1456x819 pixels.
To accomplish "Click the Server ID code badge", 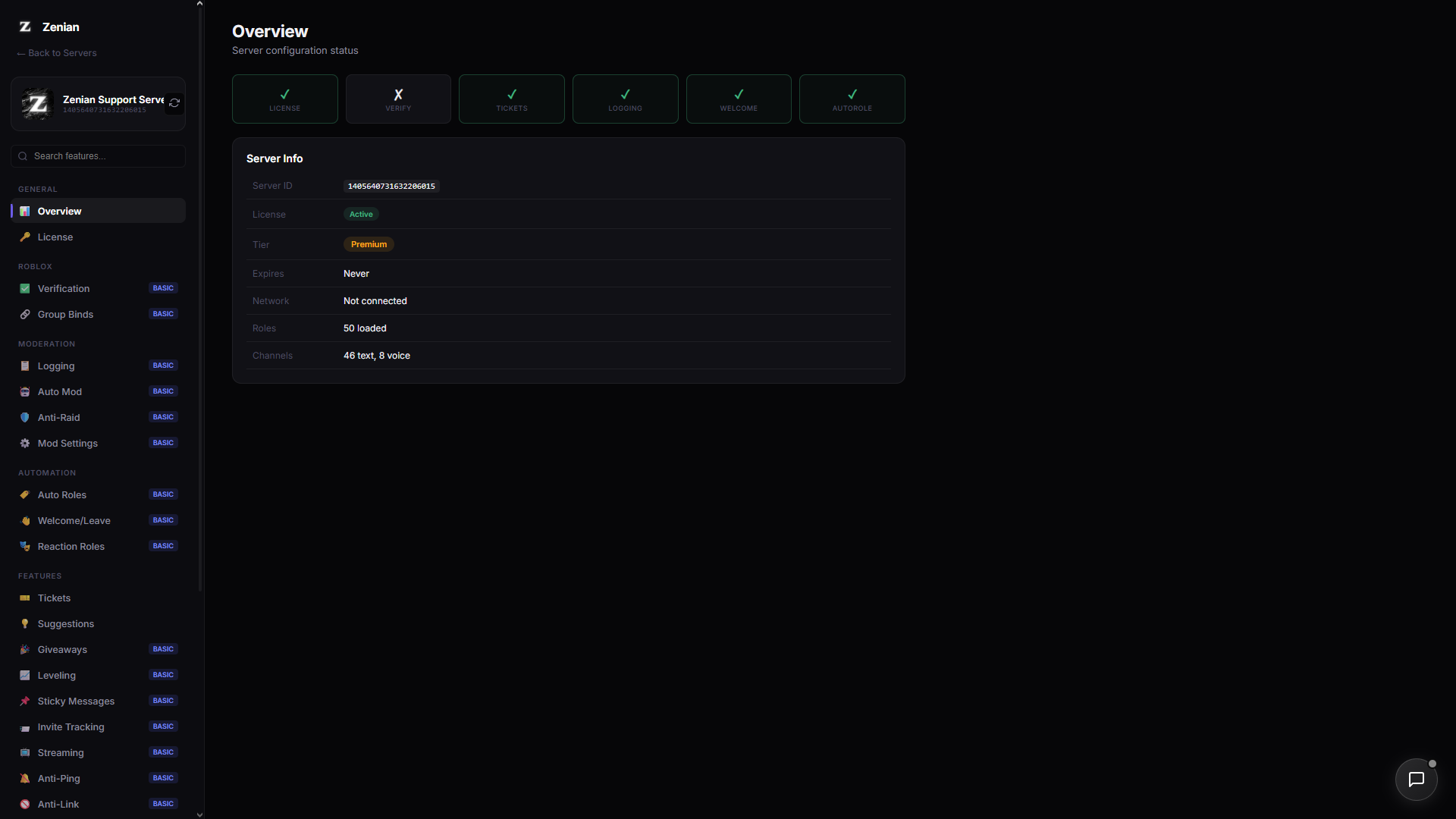I will 391,186.
